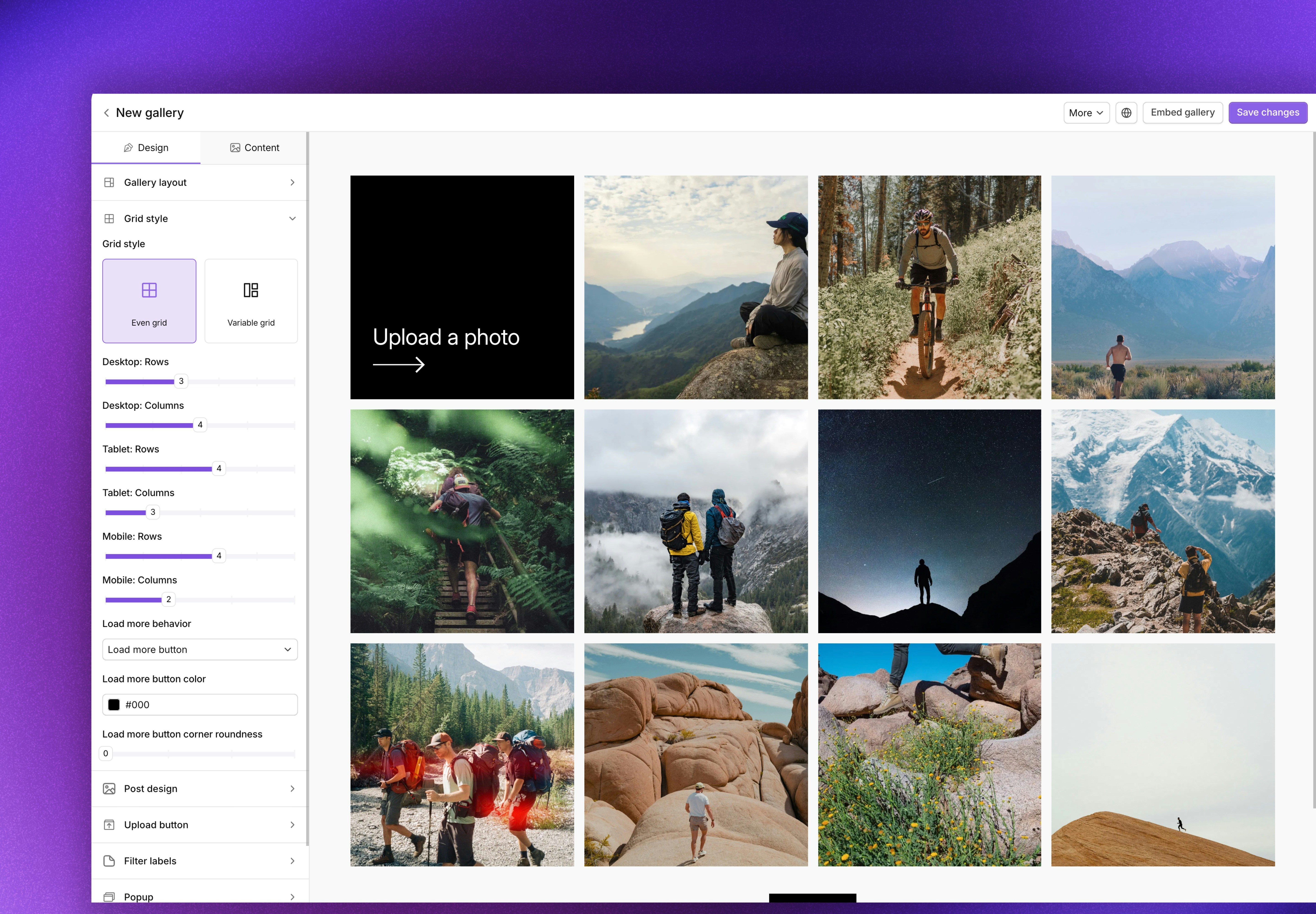Click the Save changes button
1316x914 pixels.
(1267, 112)
